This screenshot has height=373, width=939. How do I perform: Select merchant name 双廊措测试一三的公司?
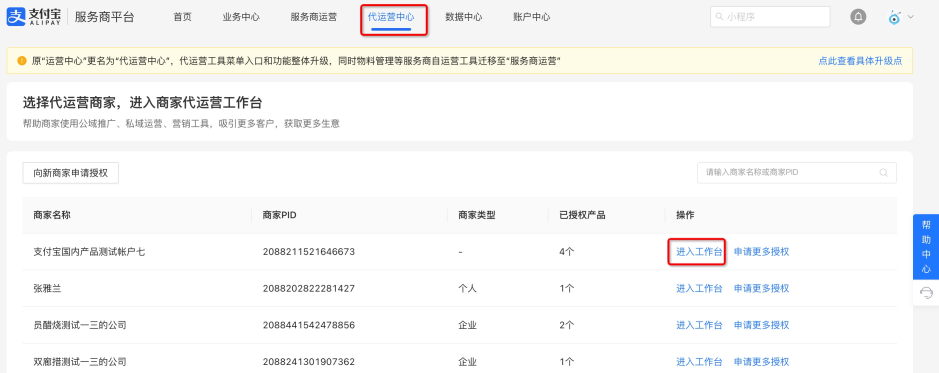click(80, 362)
